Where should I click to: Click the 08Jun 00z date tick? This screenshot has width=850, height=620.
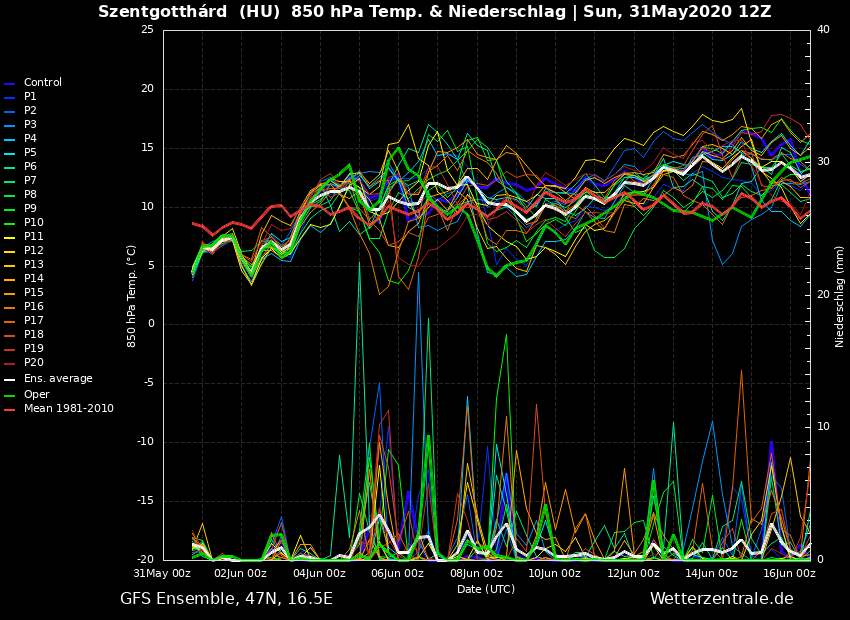476,573
